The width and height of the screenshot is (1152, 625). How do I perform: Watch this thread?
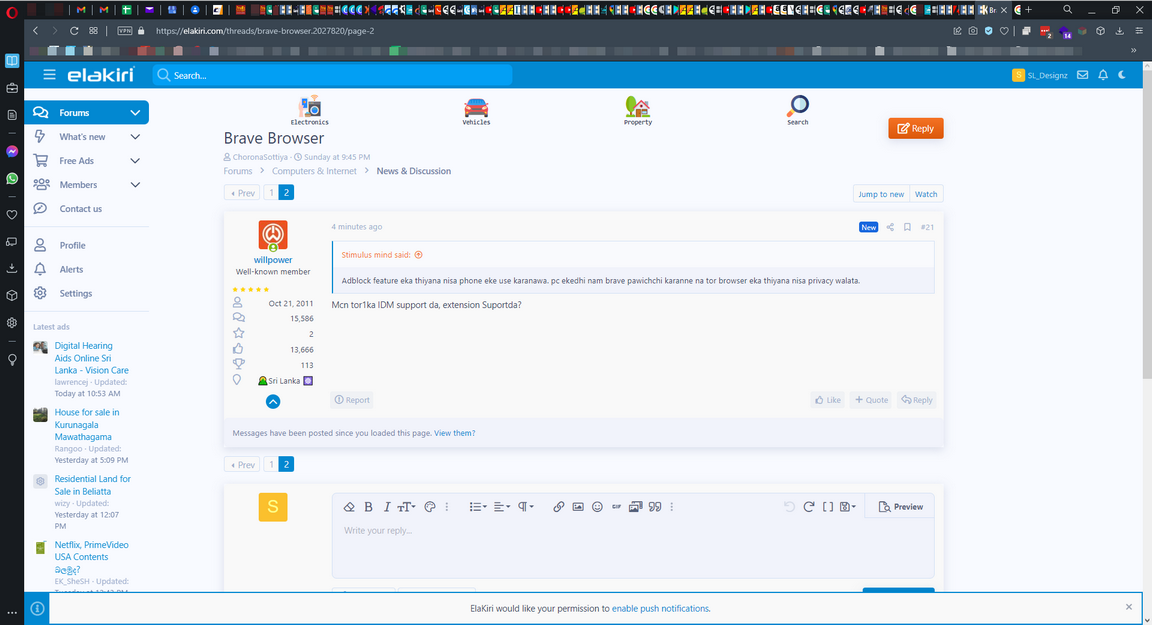click(926, 194)
